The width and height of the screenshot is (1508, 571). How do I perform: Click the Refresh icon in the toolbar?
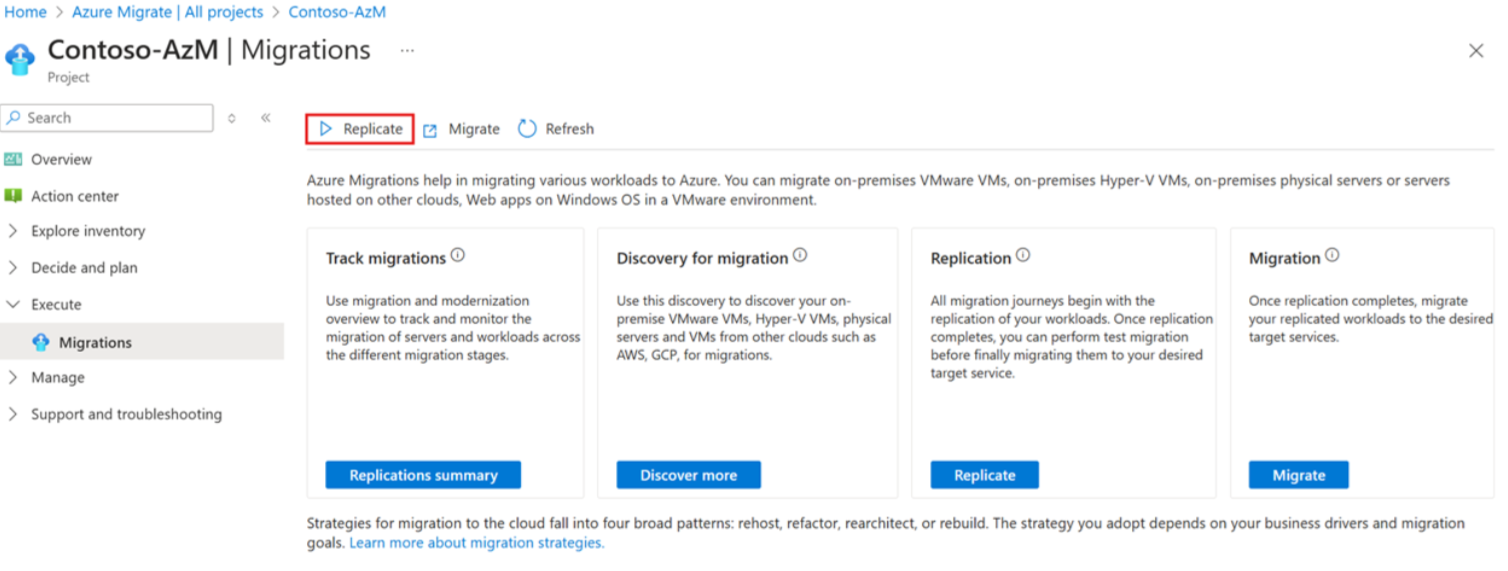(x=527, y=129)
